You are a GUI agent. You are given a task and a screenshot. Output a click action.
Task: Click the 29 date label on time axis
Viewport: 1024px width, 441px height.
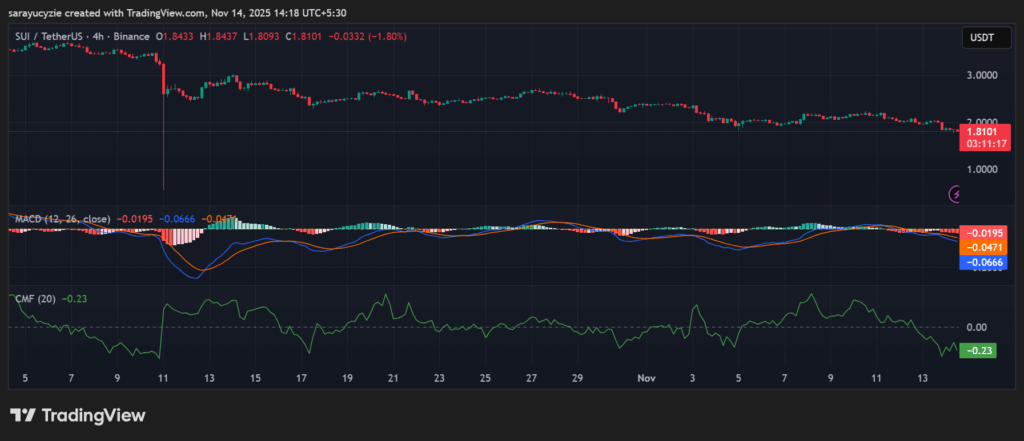pos(577,380)
